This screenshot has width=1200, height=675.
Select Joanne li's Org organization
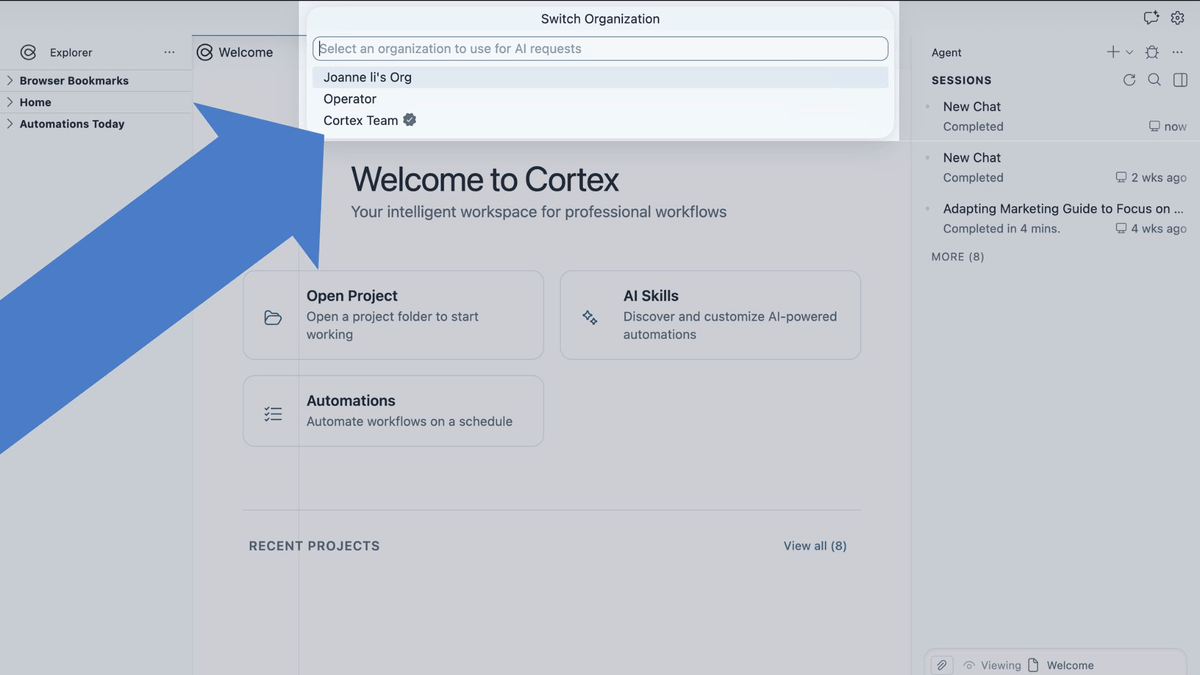(600, 77)
